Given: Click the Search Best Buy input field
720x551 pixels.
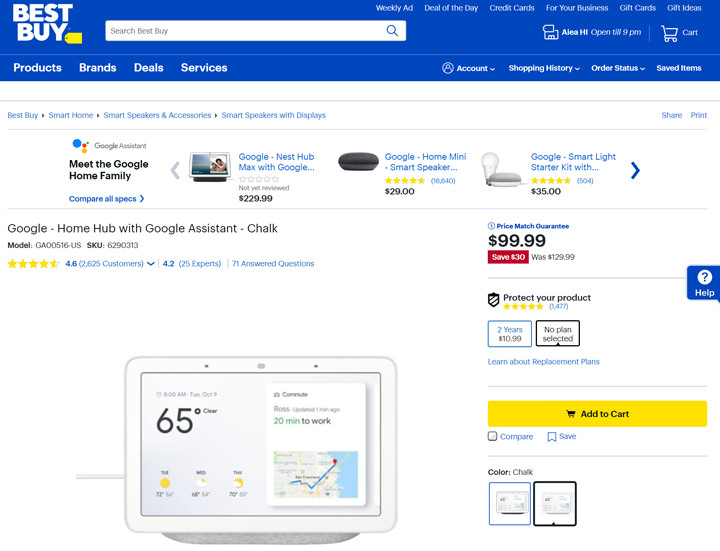Looking at the screenshot, I should click(240, 31).
